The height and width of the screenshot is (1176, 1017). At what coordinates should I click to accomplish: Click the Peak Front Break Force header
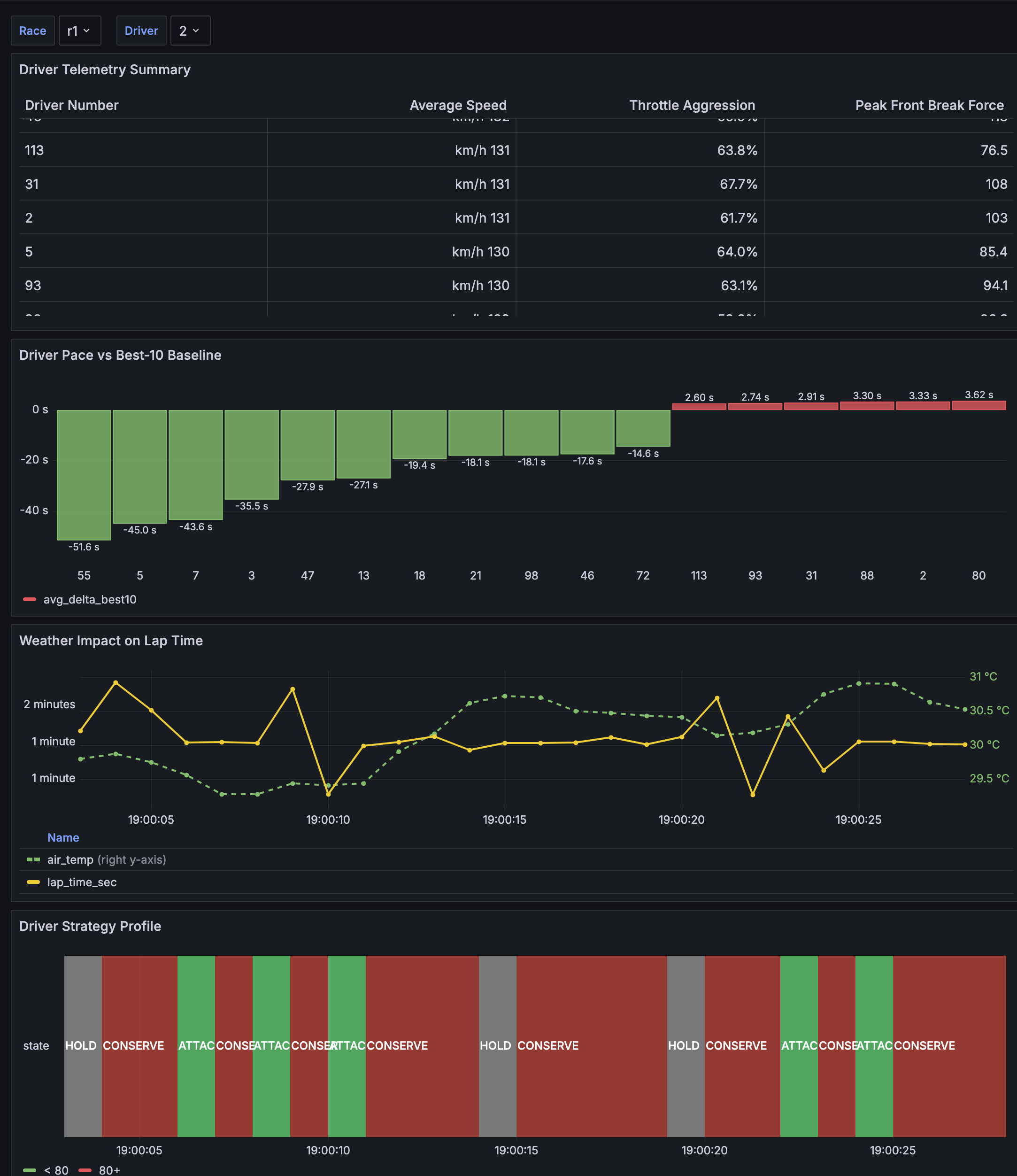coord(929,105)
